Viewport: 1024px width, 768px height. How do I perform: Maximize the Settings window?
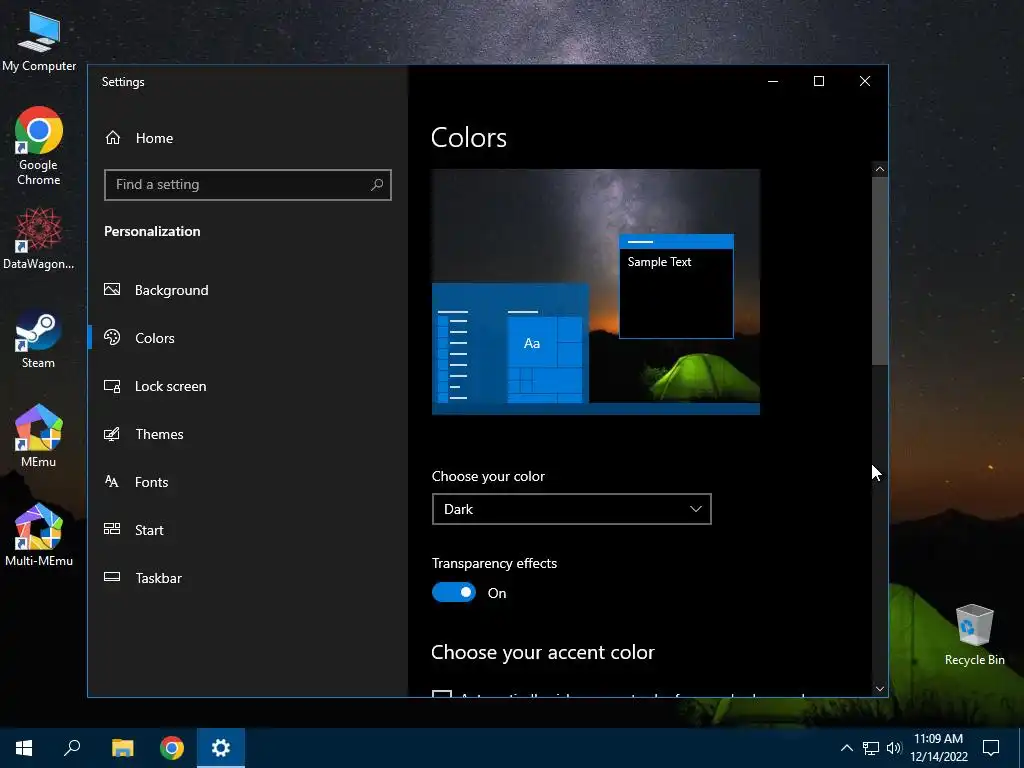819,81
